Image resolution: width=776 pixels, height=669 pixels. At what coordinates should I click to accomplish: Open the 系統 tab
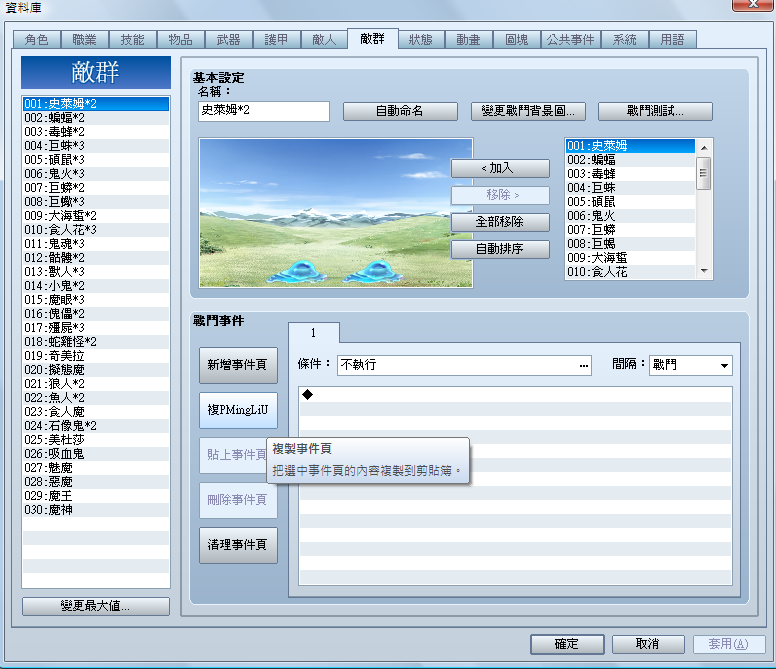[x=625, y=40]
